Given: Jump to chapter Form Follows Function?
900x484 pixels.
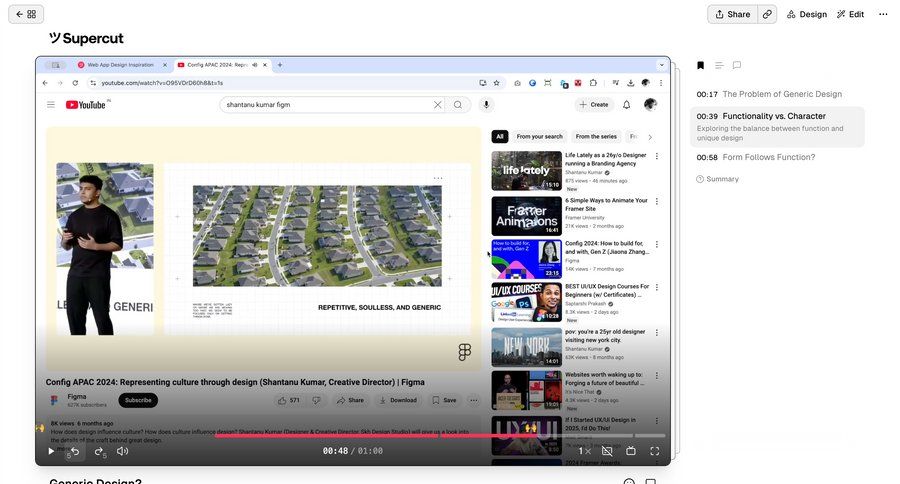Looking at the screenshot, I should 756,157.
